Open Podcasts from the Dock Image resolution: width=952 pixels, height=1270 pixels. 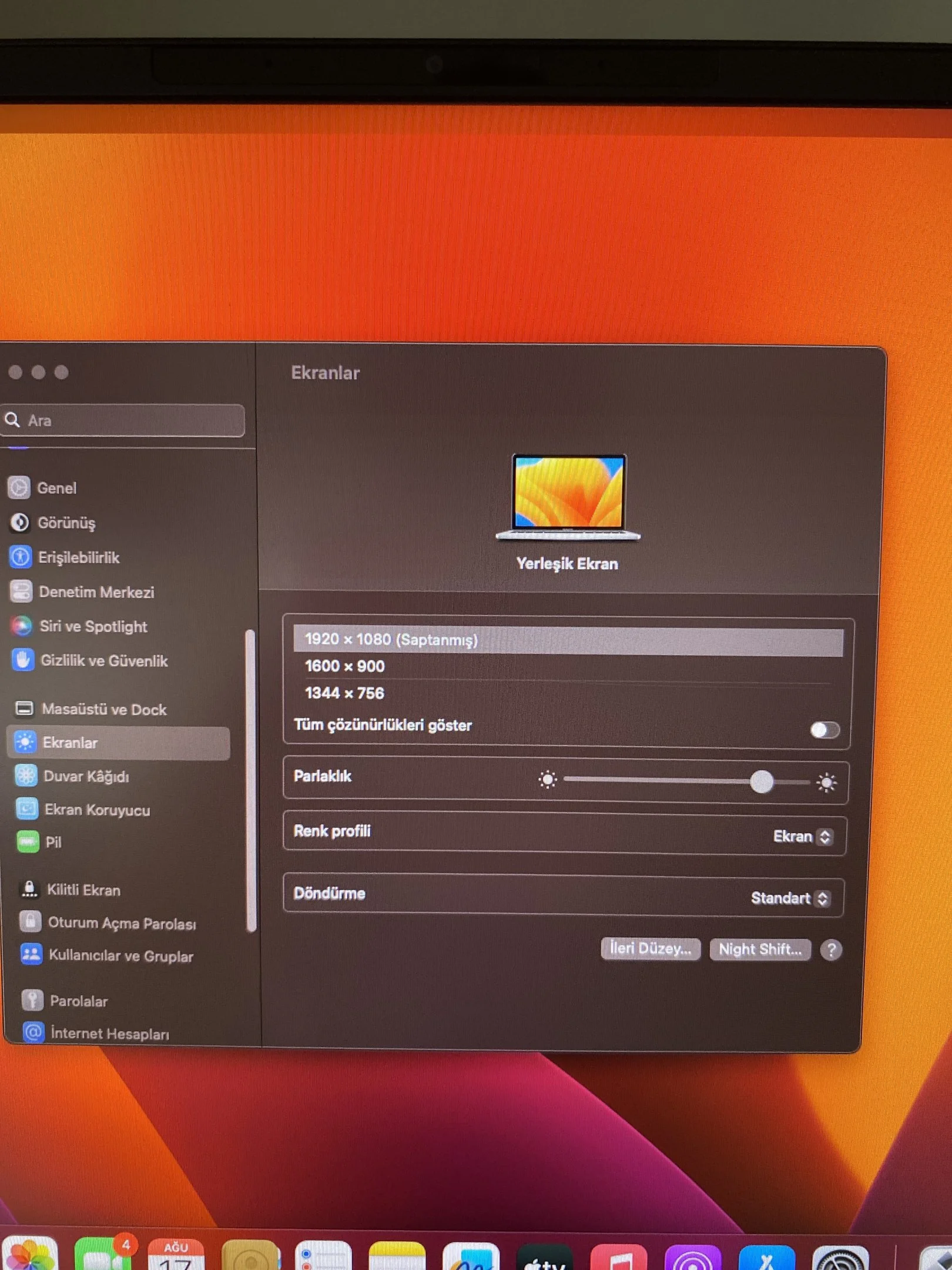pos(693,1257)
